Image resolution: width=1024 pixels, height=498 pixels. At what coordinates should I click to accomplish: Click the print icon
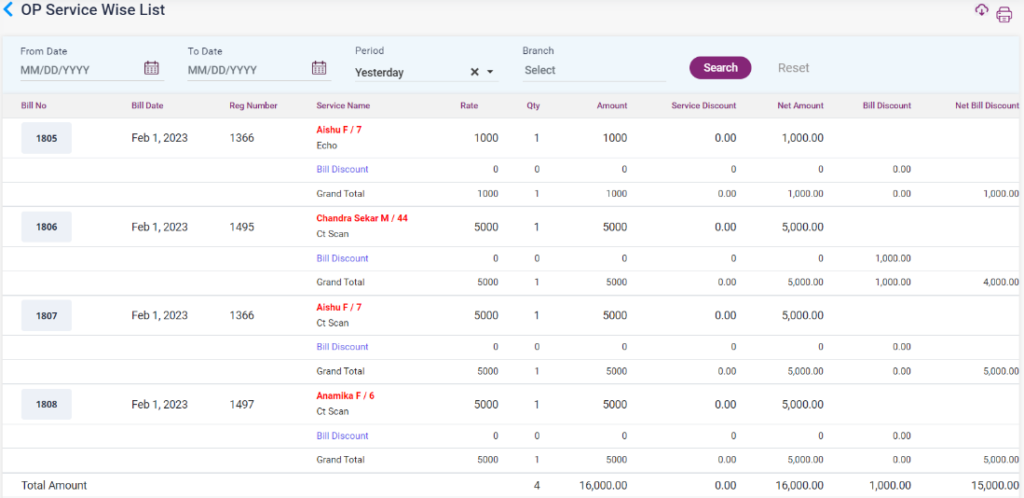click(1004, 14)
